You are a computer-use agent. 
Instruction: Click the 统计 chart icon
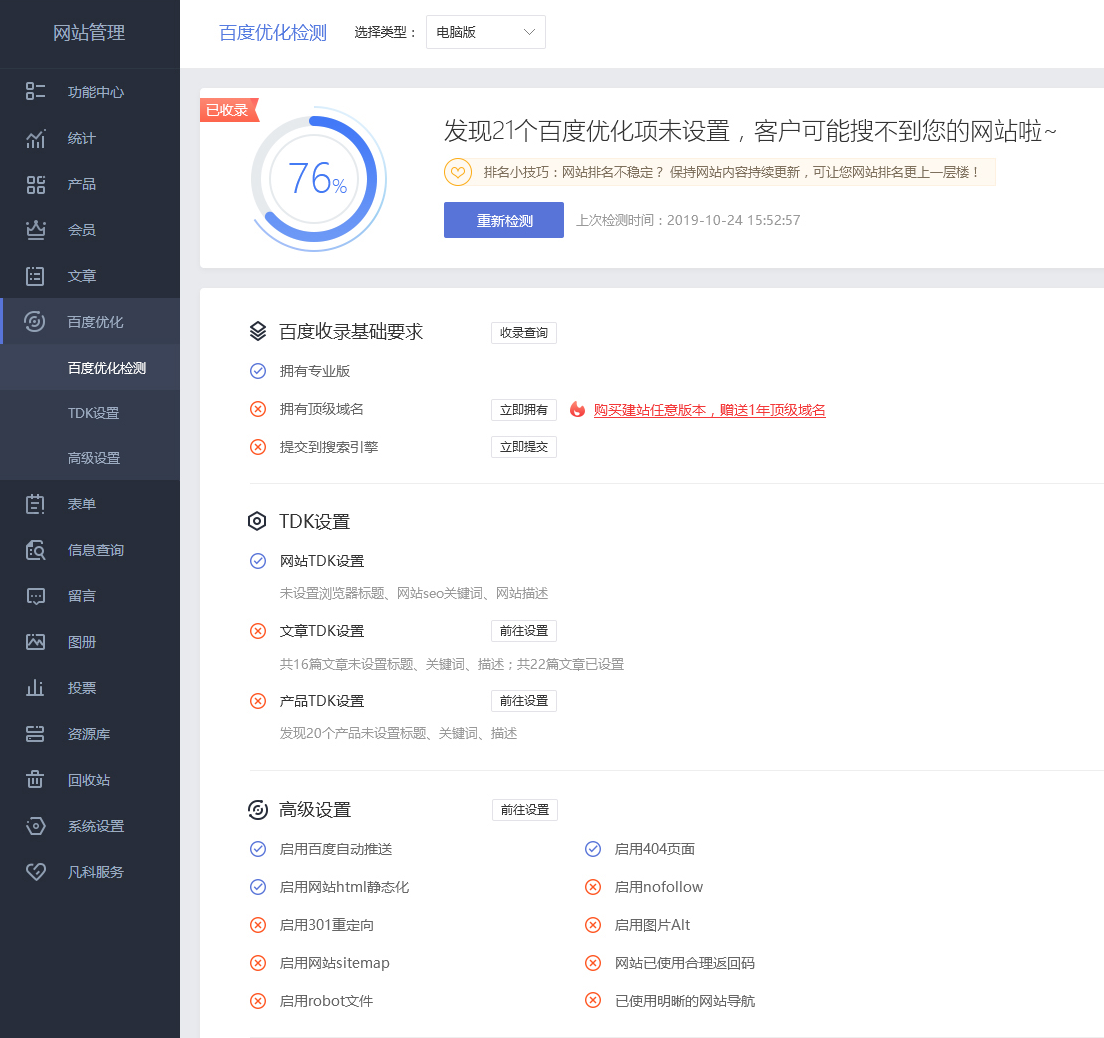coord(35,138)
